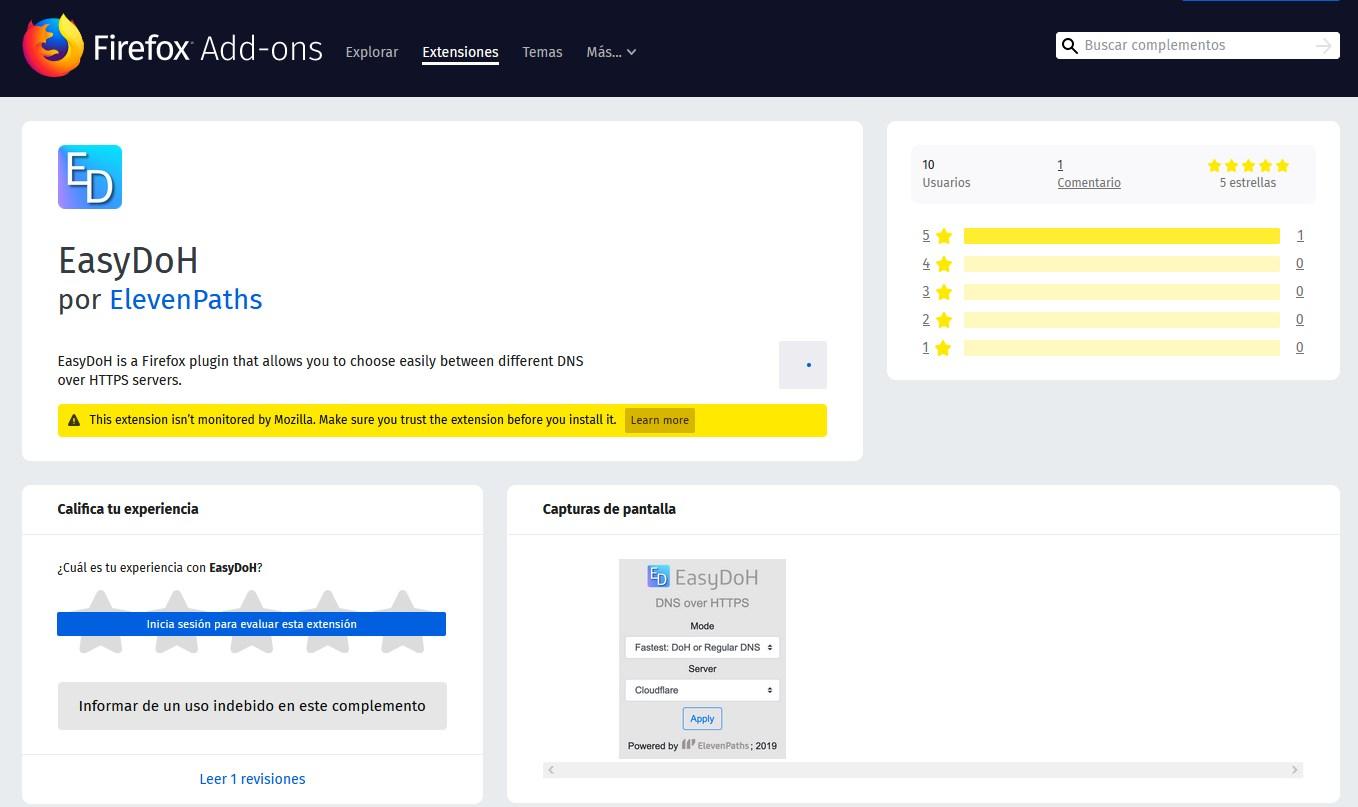Click the 2-star review count
This screenshot has width=1358, height=807.
1300,320
